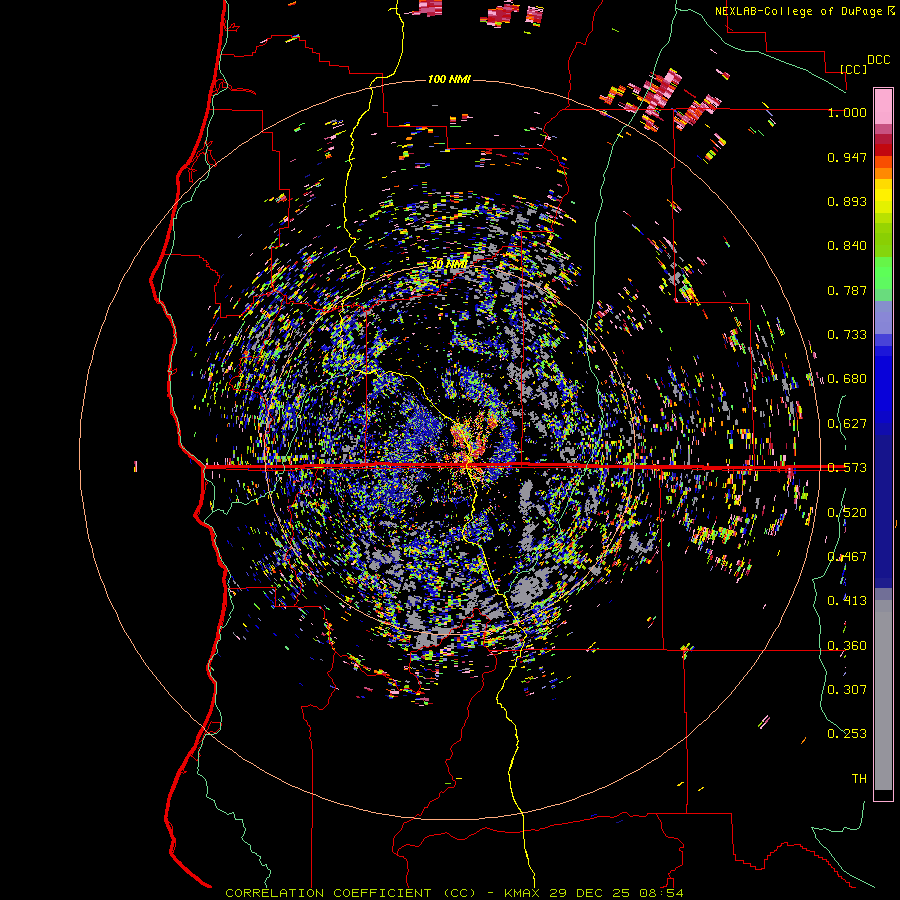This screenshot has height=900, width=900.
Task: Click the 0.840 color scale label
Action: pyautogui.click(x=847, y=246)
